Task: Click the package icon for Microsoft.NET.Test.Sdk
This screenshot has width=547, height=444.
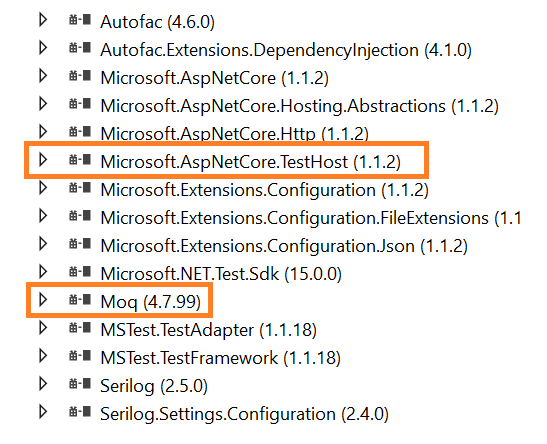Action: (80, 271)
